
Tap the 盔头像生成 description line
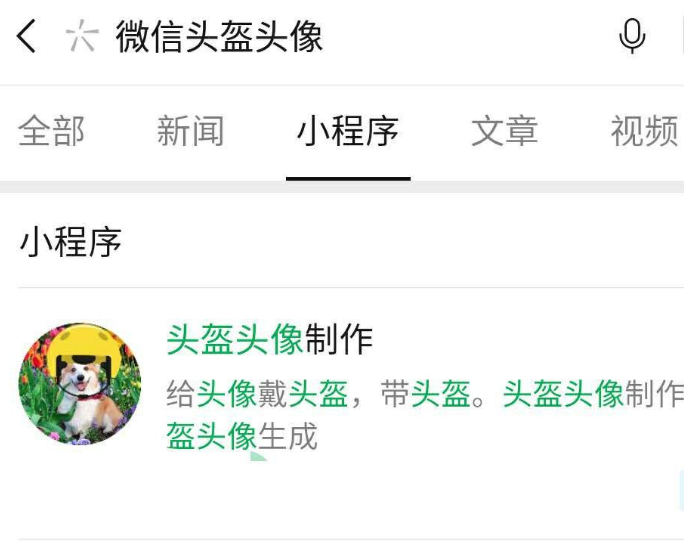tap(242, 436)
